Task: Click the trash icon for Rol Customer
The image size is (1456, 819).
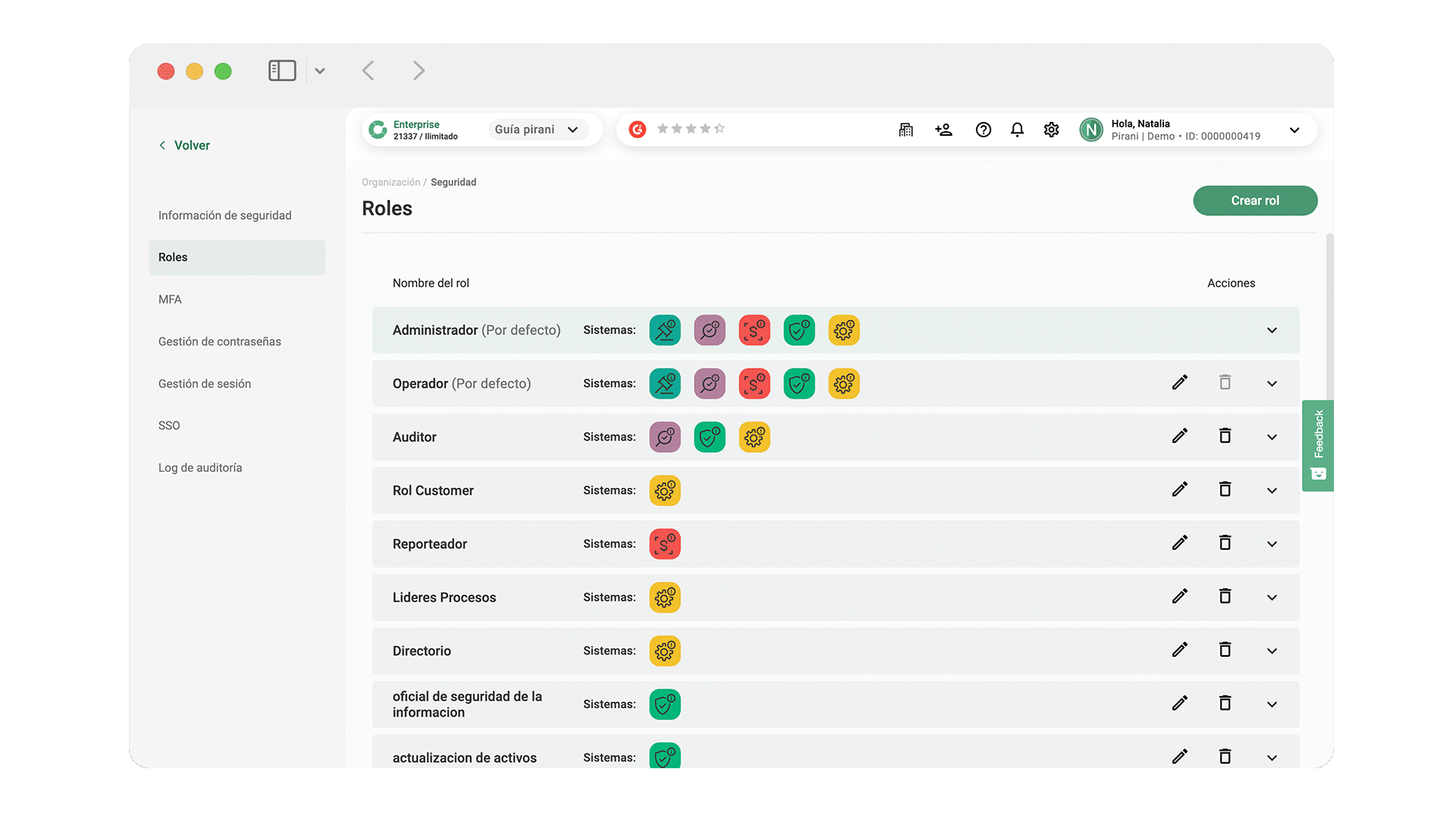Action: (x=1225, y=489)
